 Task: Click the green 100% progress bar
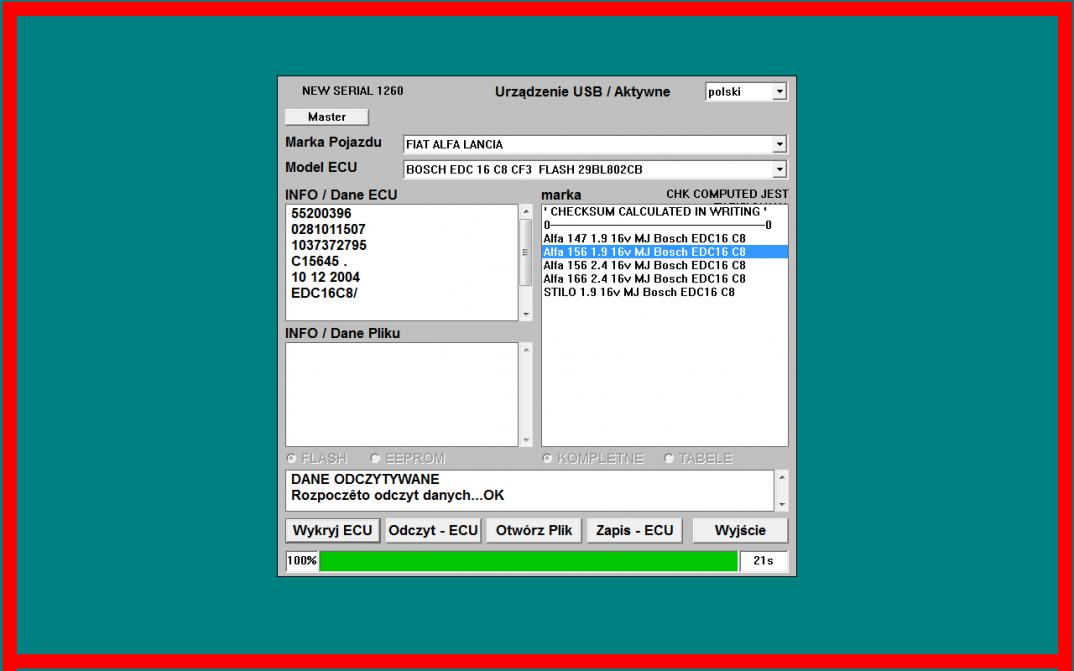(528, 561)
